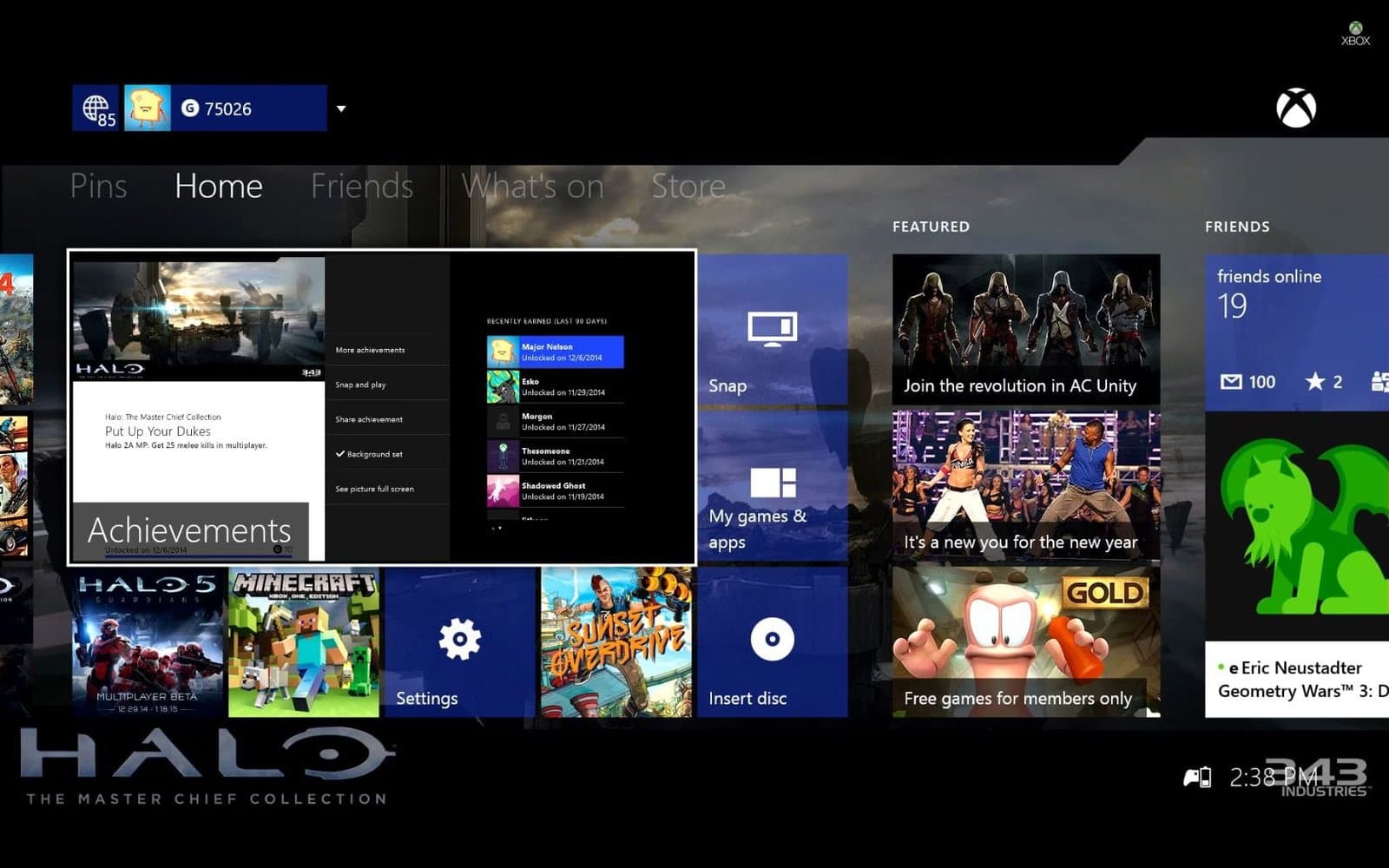Image resolution: width=1389 pixels, height=868 pixels.
Task: Expand the profile dropdown arrow
Action: click(x=341, y=108)
